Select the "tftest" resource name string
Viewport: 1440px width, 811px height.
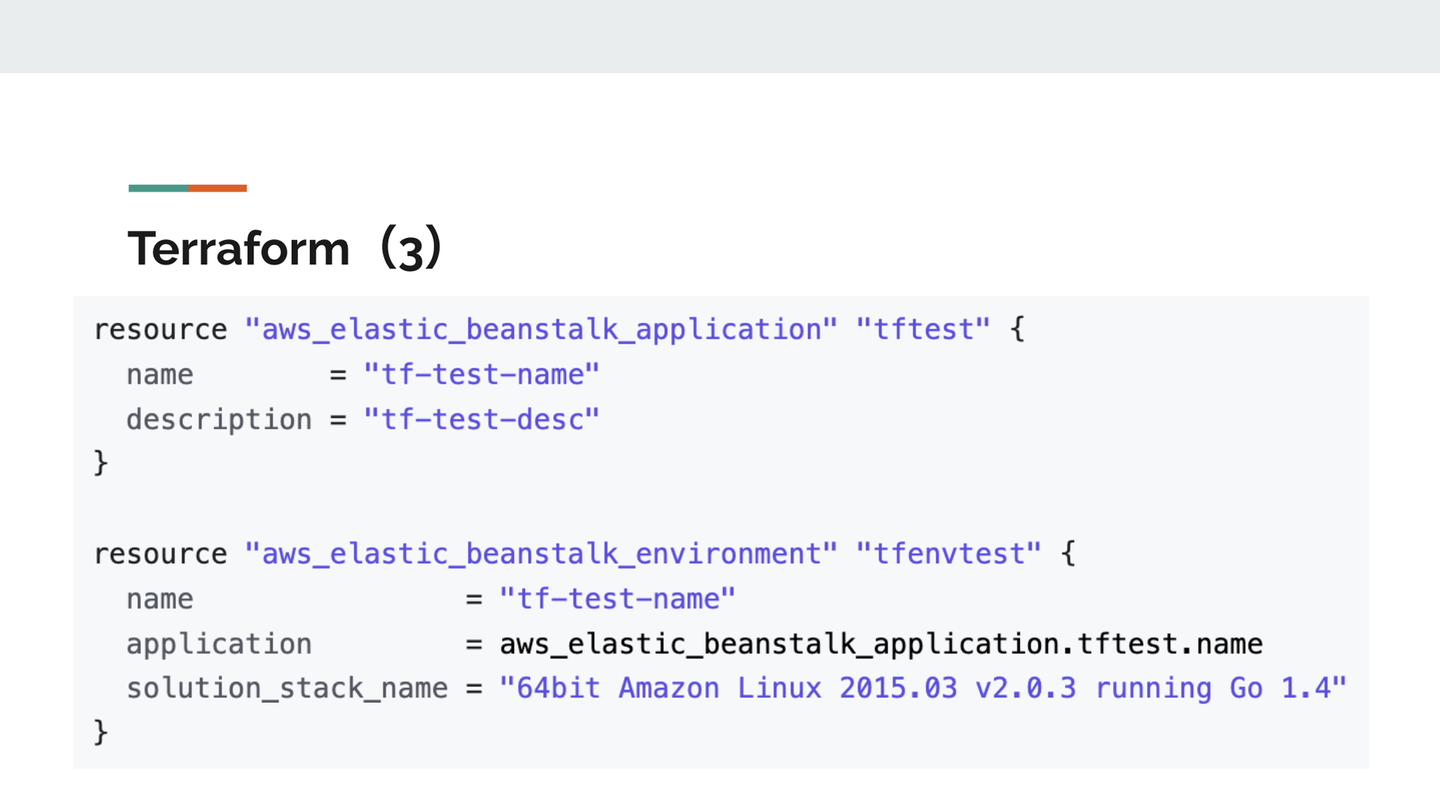(924, 330)
